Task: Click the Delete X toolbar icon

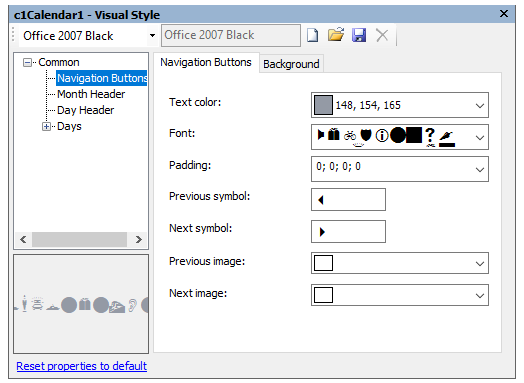Action: (x=382, y=35)
